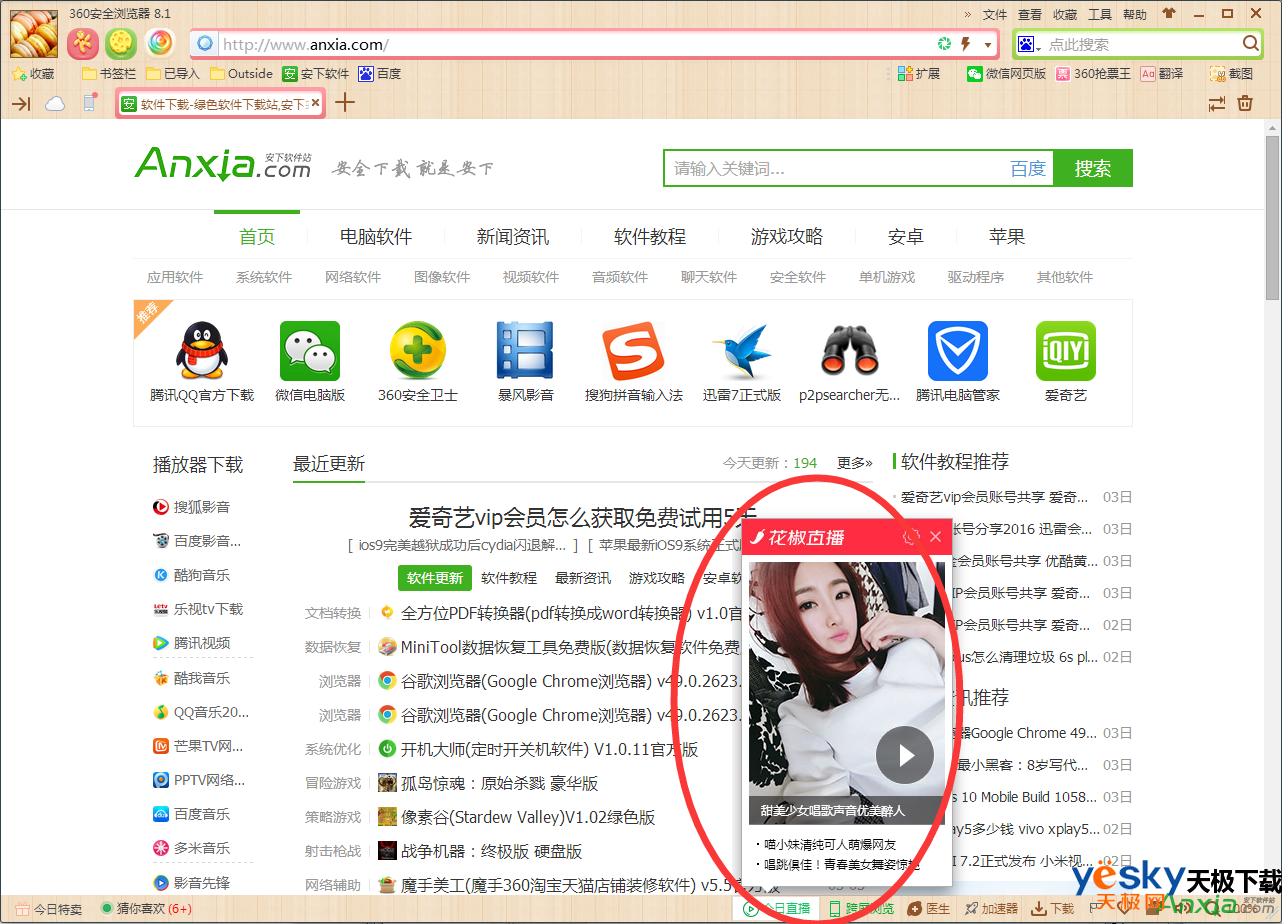Click the 收藏 star favorites button
The image size is (1282, 924).
33,73
